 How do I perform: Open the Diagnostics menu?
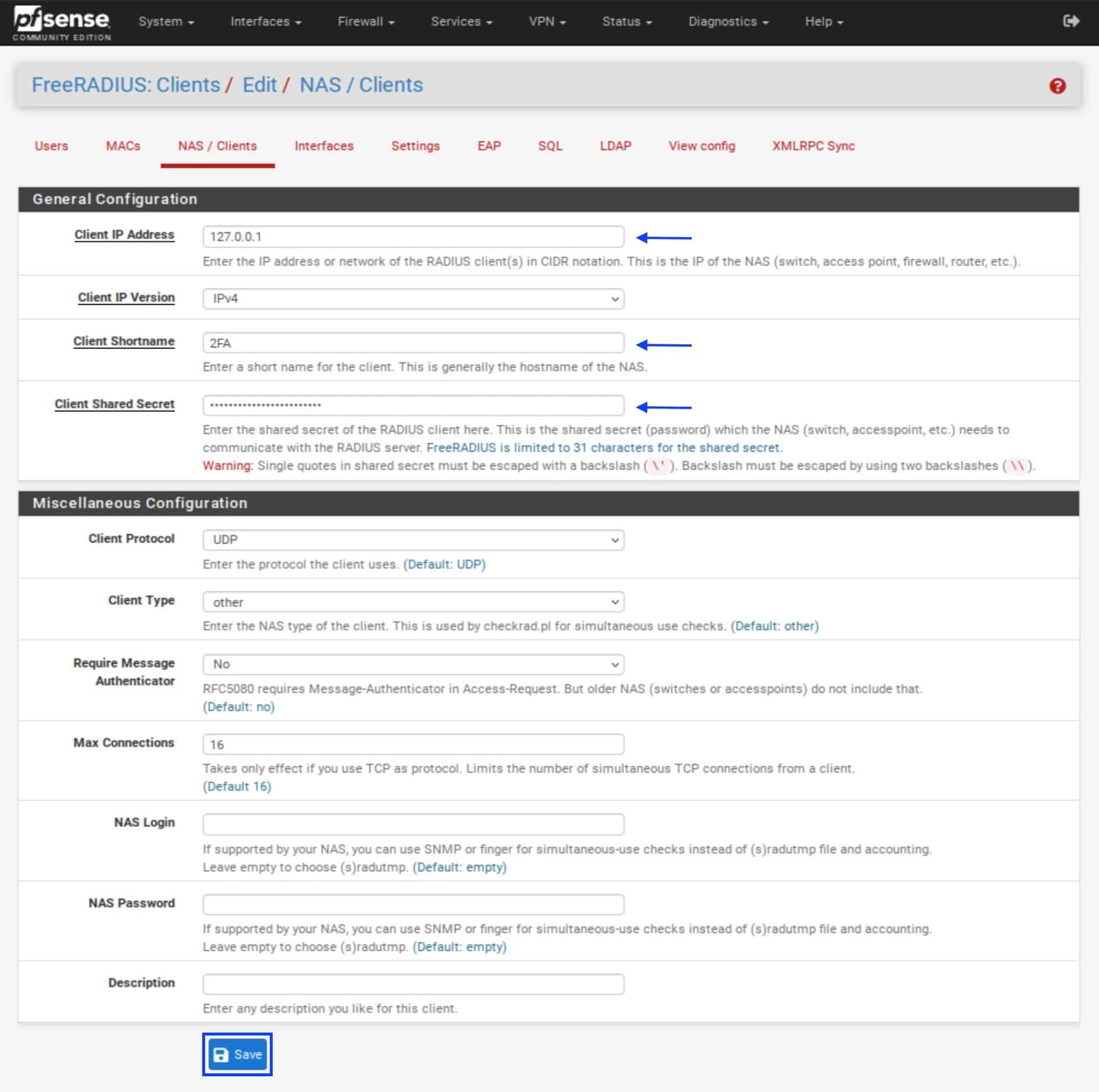tap(728, 22)
